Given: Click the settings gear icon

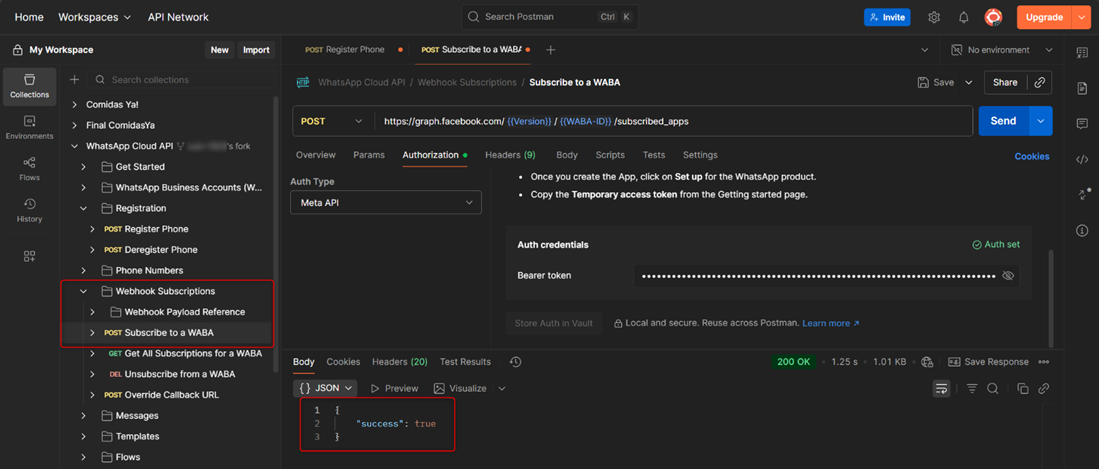Looking at the screenshot, I should tap(934, 17).
